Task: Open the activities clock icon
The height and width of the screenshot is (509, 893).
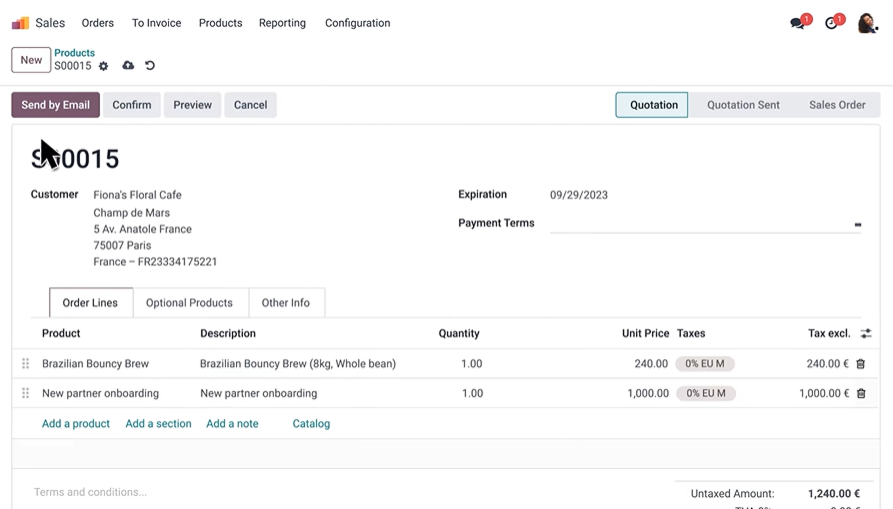Action: (x=831, y=23)
